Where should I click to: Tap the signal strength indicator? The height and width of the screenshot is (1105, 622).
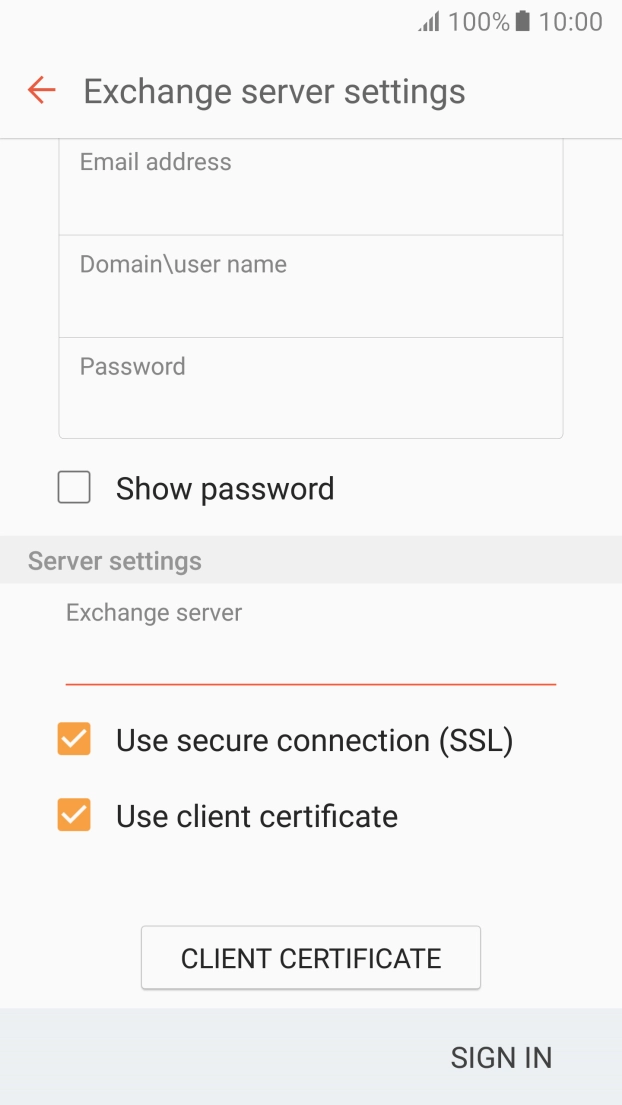427,21
